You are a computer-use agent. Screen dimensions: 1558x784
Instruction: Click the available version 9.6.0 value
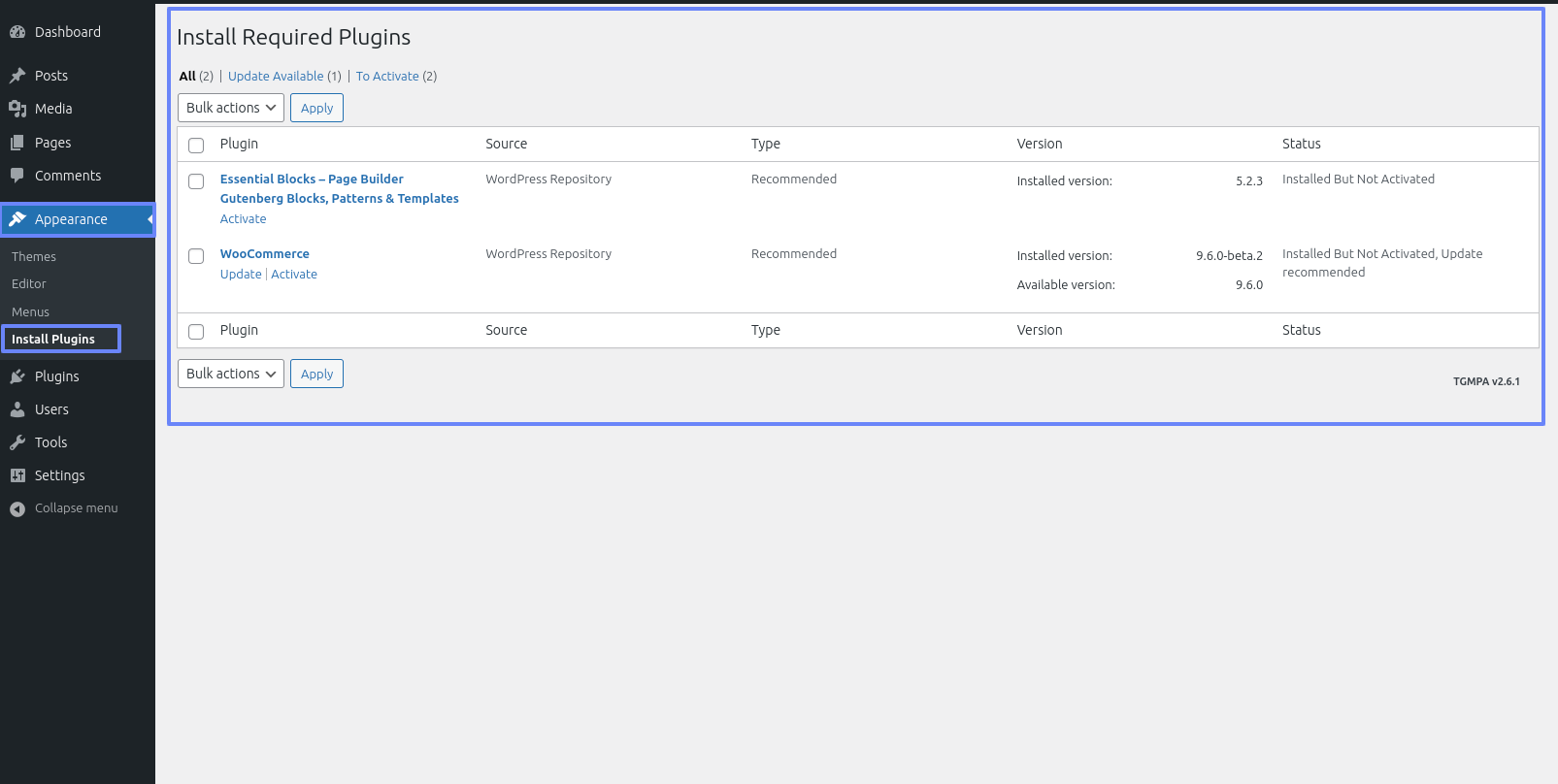coord(1249,285)
